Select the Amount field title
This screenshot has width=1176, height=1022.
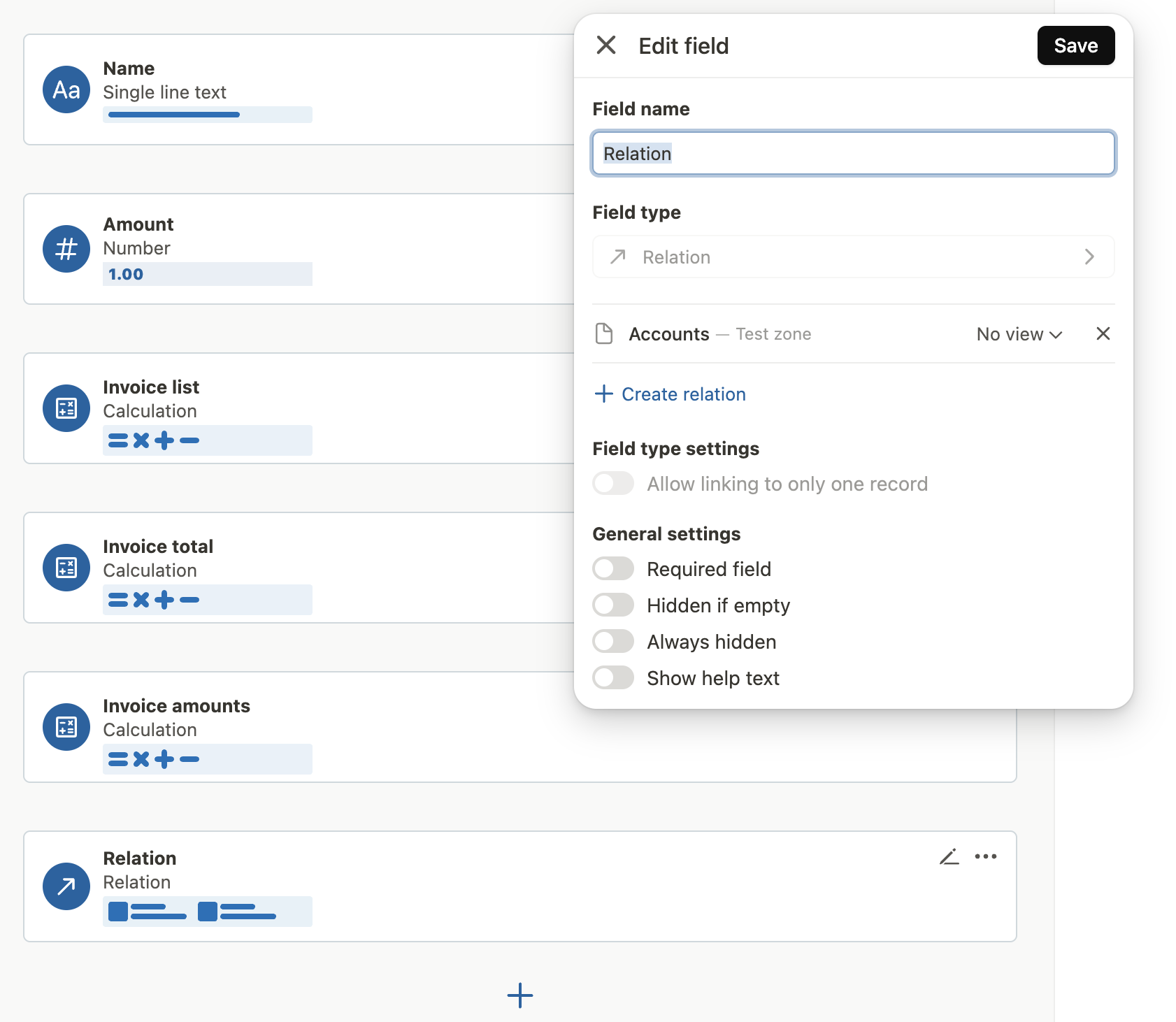point(138,224)
